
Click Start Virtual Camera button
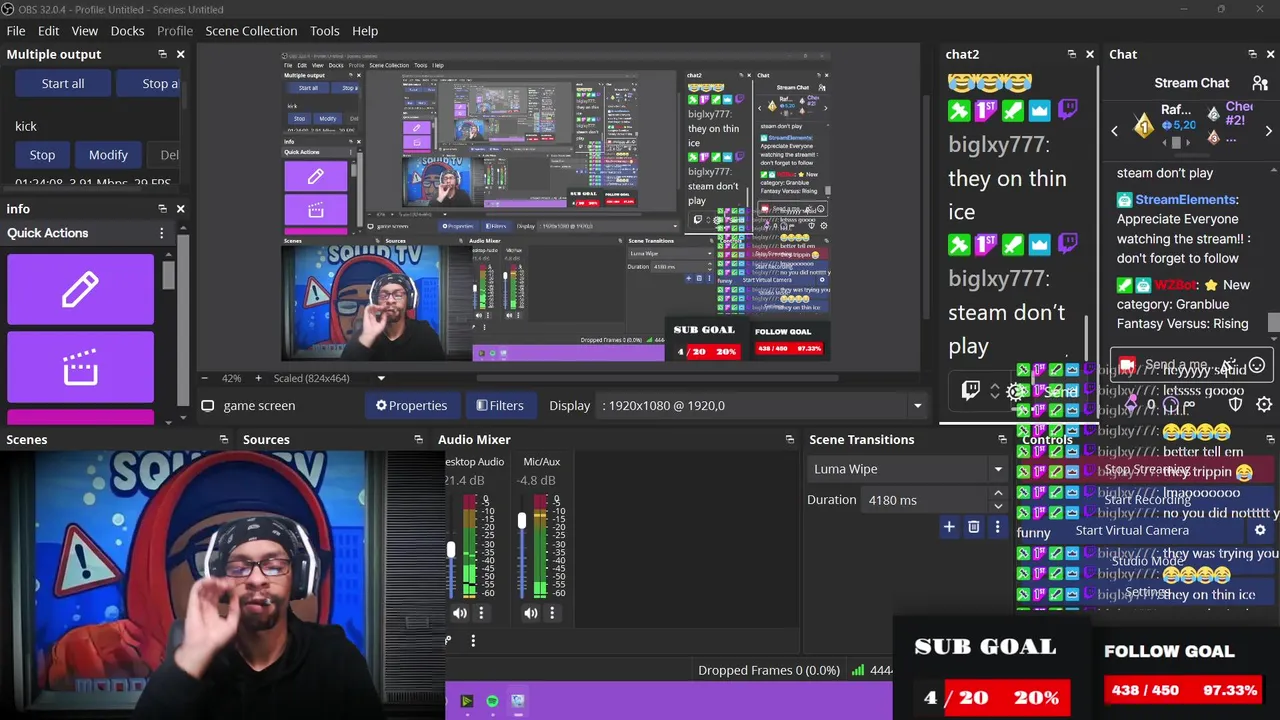[x=1132, y=531]
